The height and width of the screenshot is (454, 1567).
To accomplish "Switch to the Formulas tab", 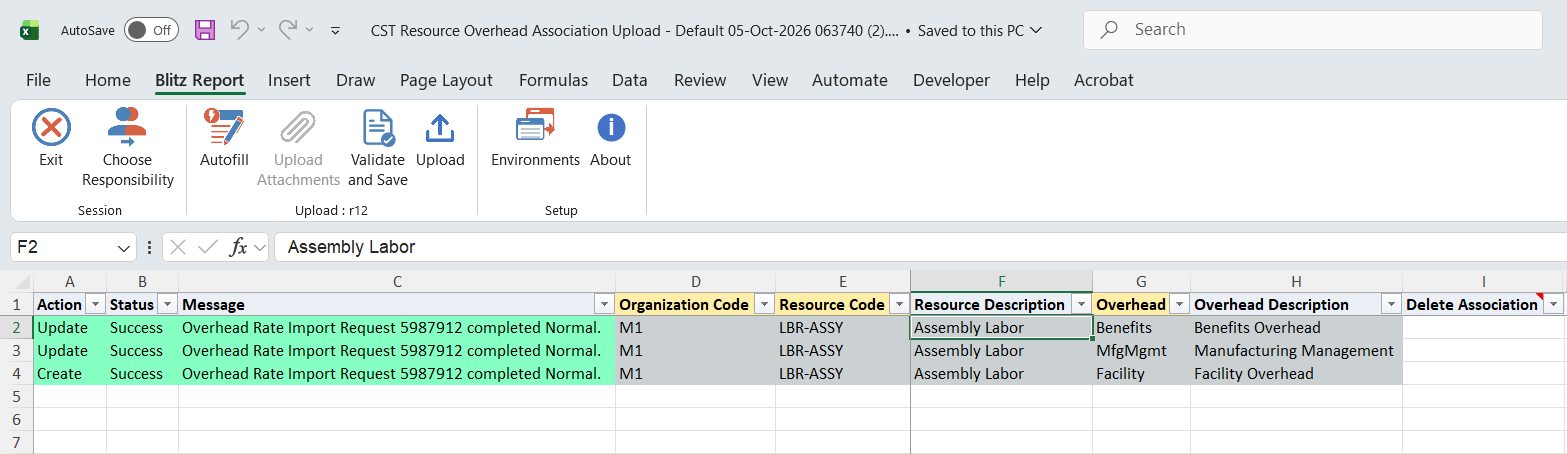I will click(x=553, y=80).
